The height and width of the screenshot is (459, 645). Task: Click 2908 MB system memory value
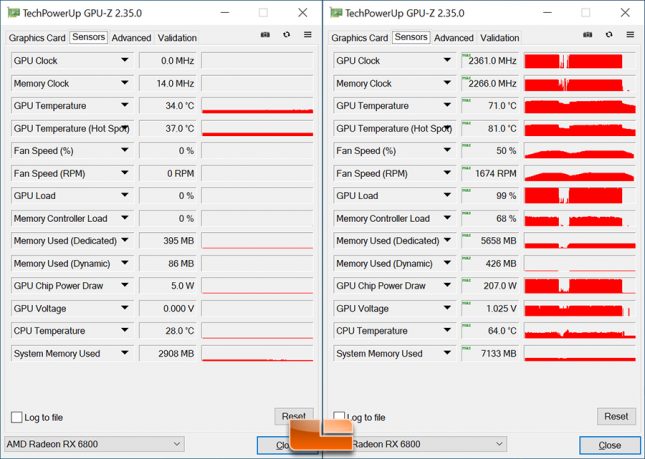(x=168, y=353)
